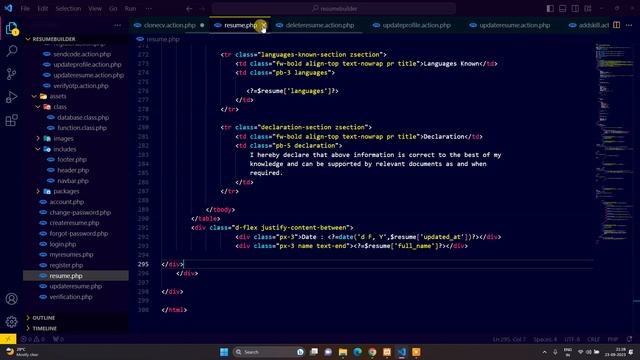
Task: Open editor tab bar more actions
Action: click(629, 25)
